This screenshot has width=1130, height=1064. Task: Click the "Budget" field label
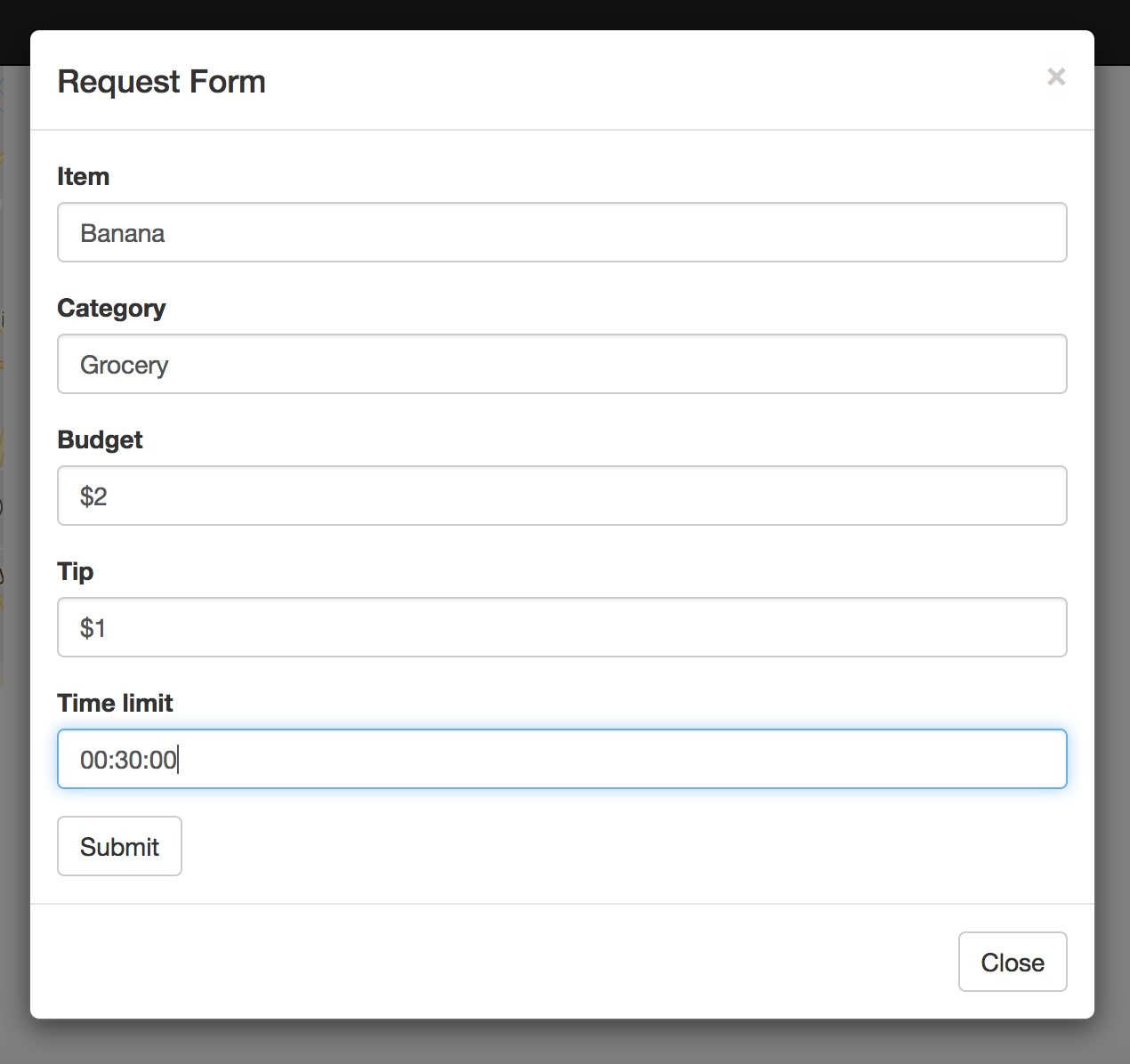point(100,439)
